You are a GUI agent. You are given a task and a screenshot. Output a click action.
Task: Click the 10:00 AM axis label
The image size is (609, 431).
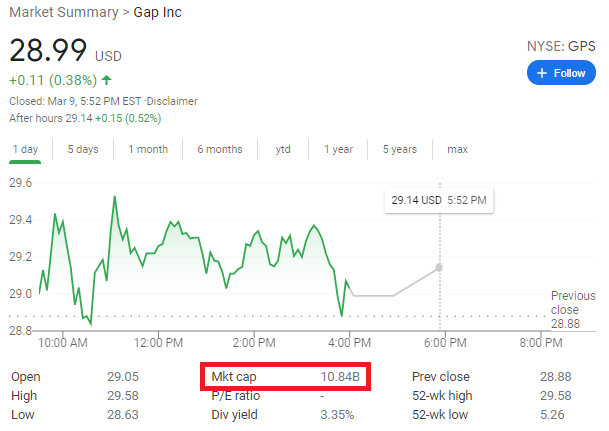pos(63,342)
